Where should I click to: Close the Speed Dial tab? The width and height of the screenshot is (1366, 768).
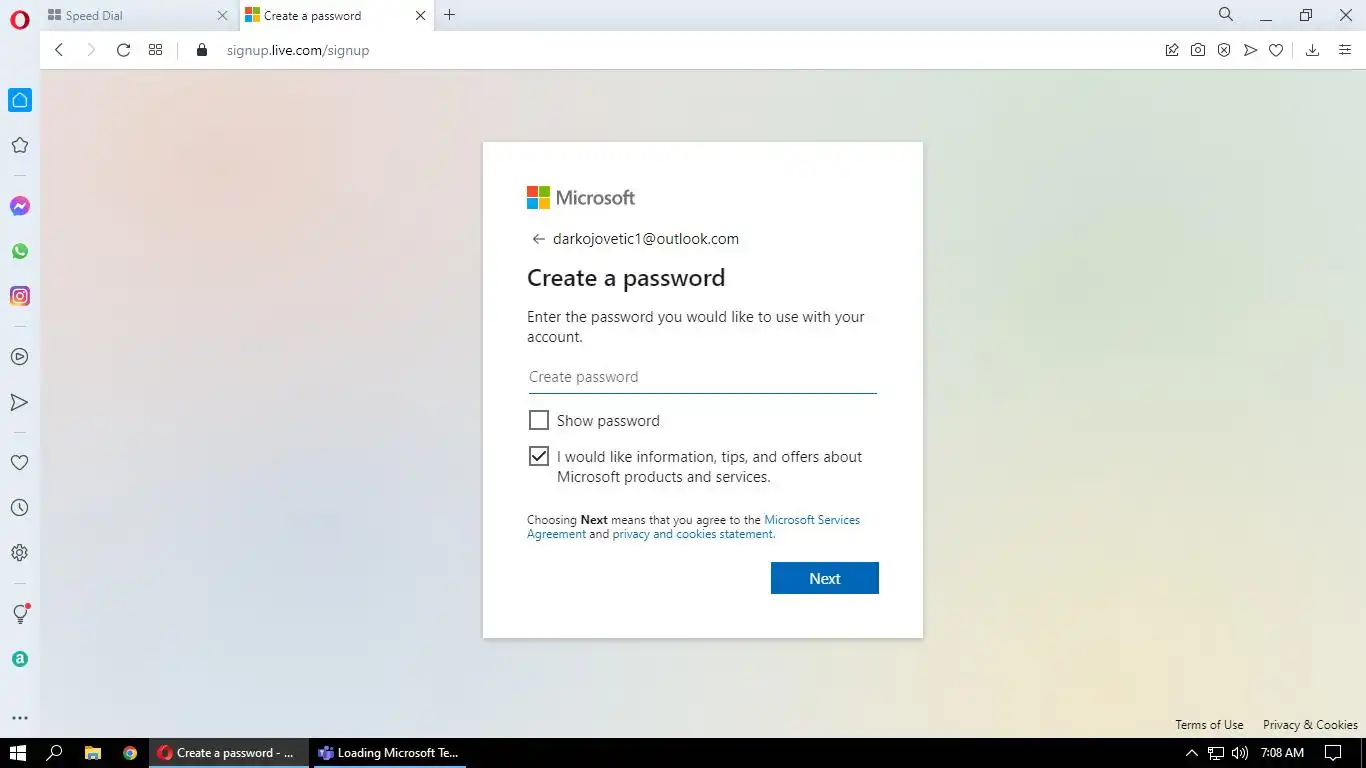222,15
